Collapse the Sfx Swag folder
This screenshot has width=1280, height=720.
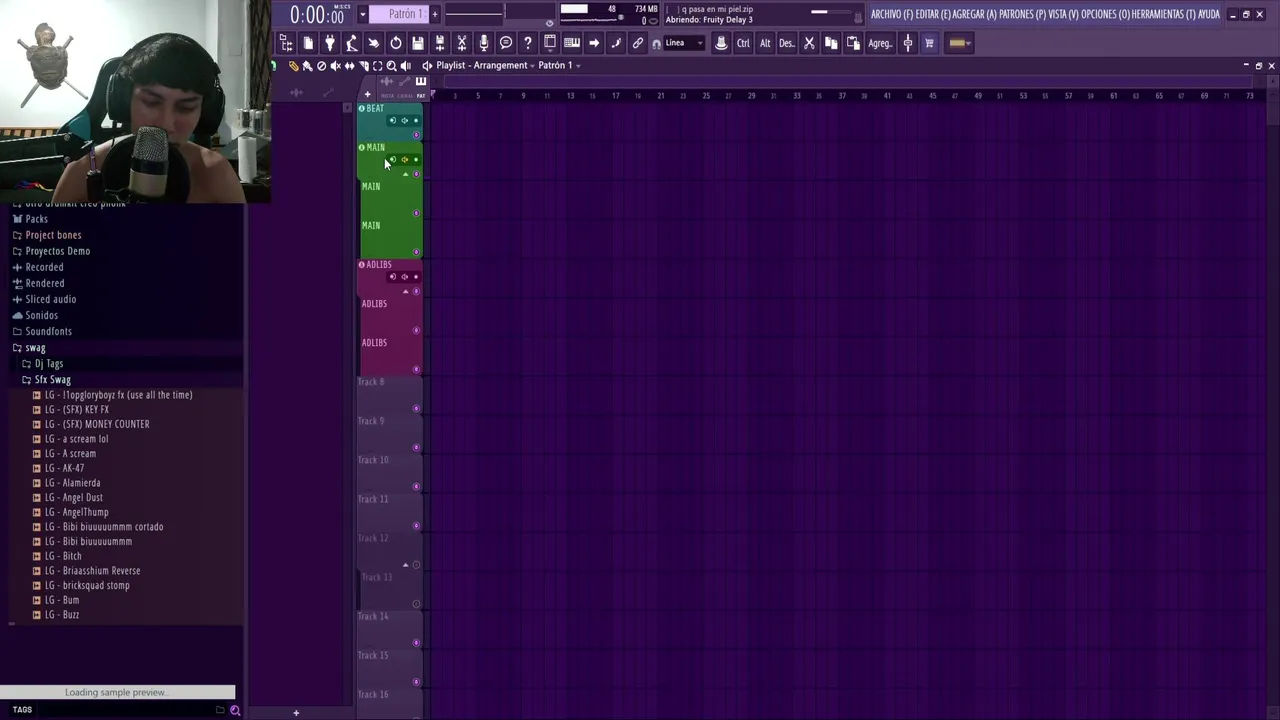coord(46,380)
